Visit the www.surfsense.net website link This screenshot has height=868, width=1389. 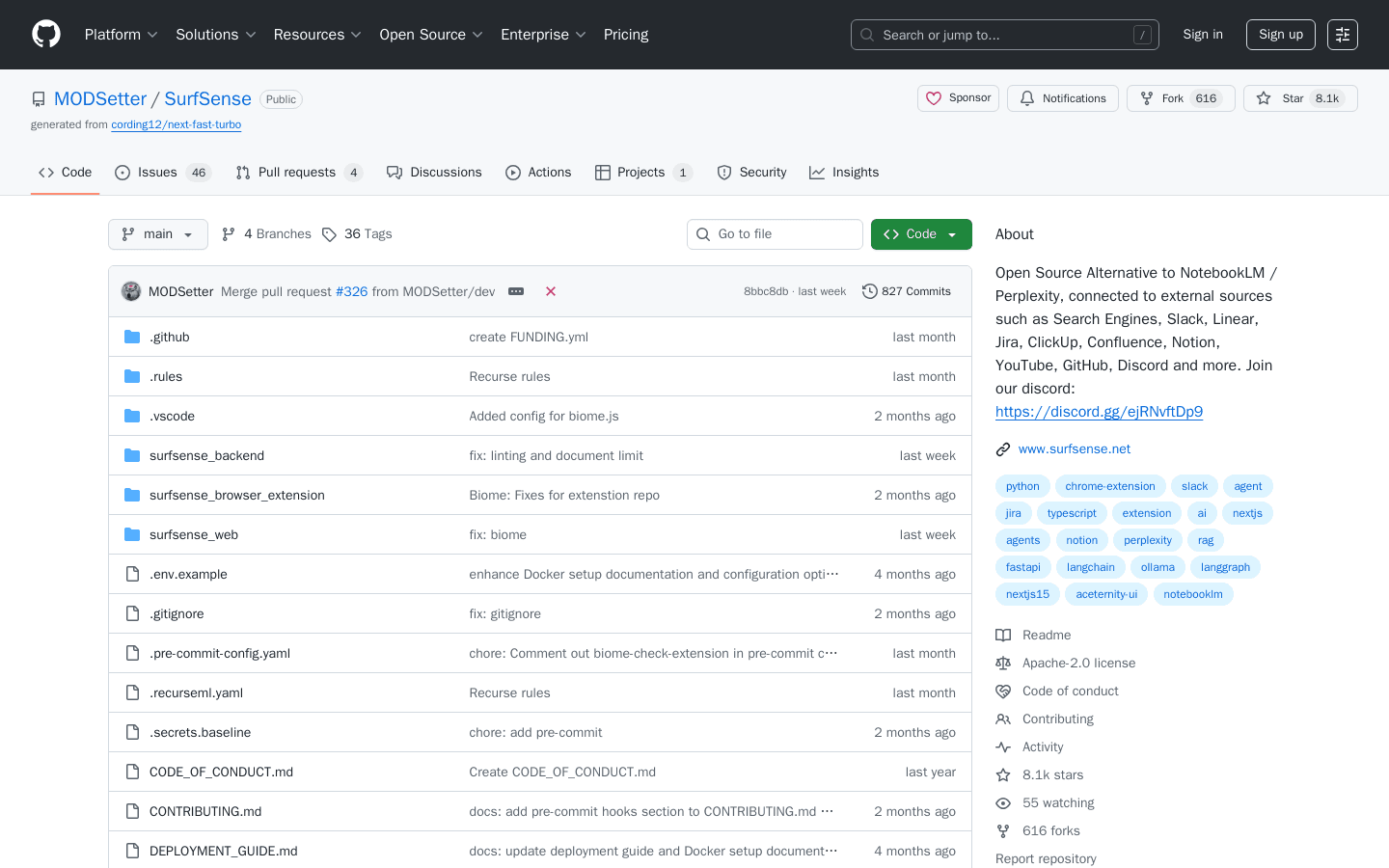pos(1075,448)
